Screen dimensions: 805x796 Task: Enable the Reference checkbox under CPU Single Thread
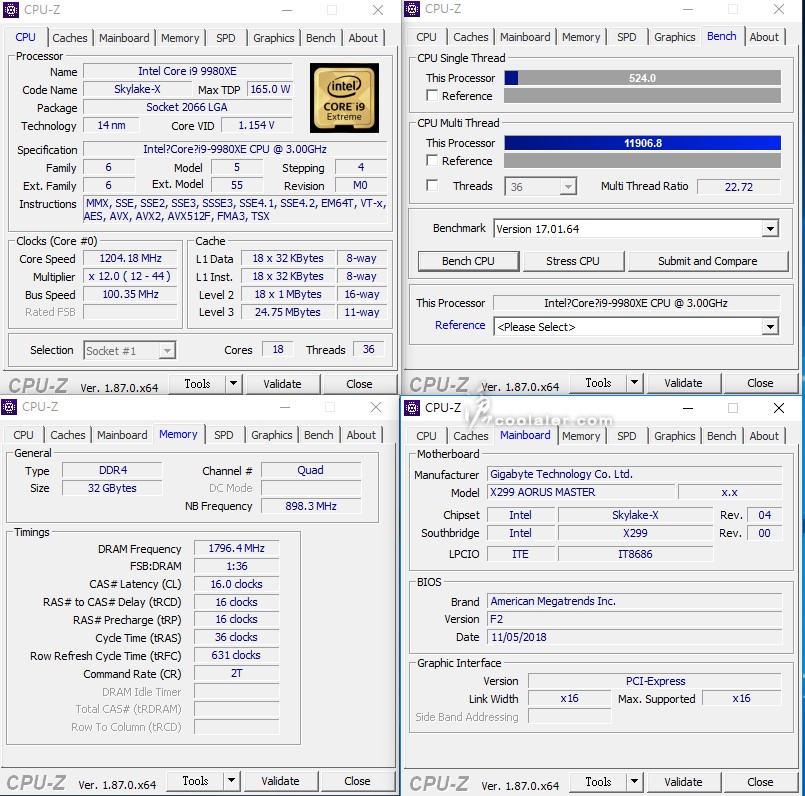click(432, 96)
